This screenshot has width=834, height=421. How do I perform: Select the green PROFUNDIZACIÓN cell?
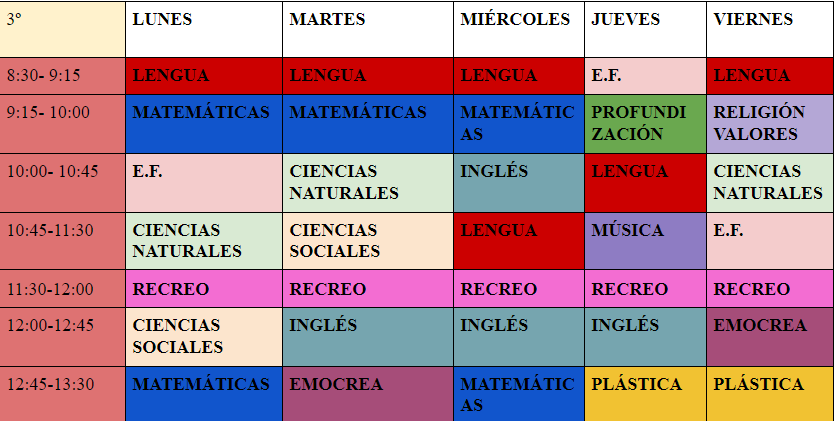(645, 123)
